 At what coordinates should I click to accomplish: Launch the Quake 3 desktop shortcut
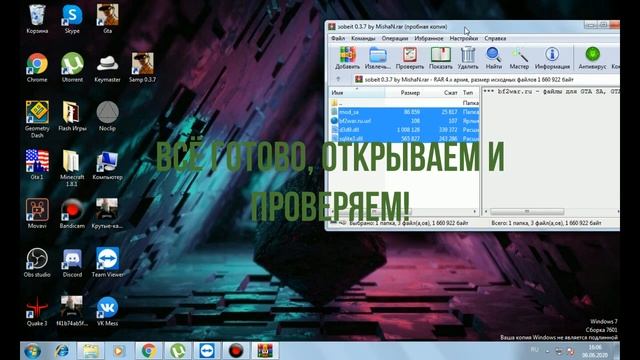pyautogui.click(x=37, y=311)
